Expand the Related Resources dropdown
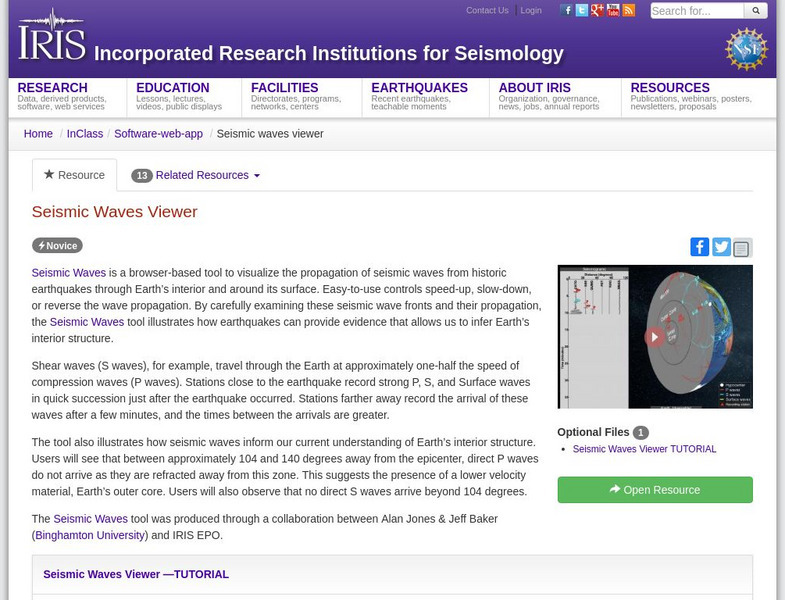The width and height of the screenshot is (785, 600). pos(196,176)
